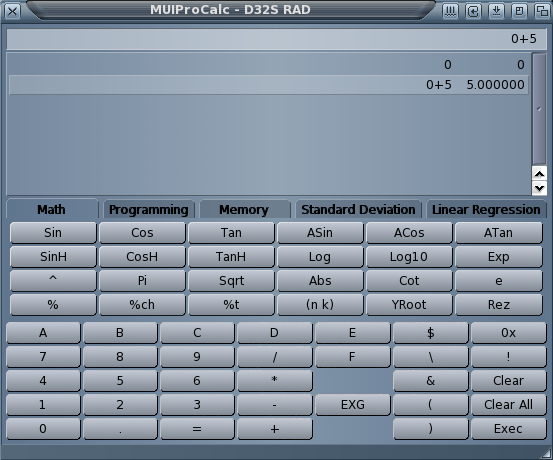Click the - minus key
The height and width of the screenshot is (460, 553).
(275, 405)
